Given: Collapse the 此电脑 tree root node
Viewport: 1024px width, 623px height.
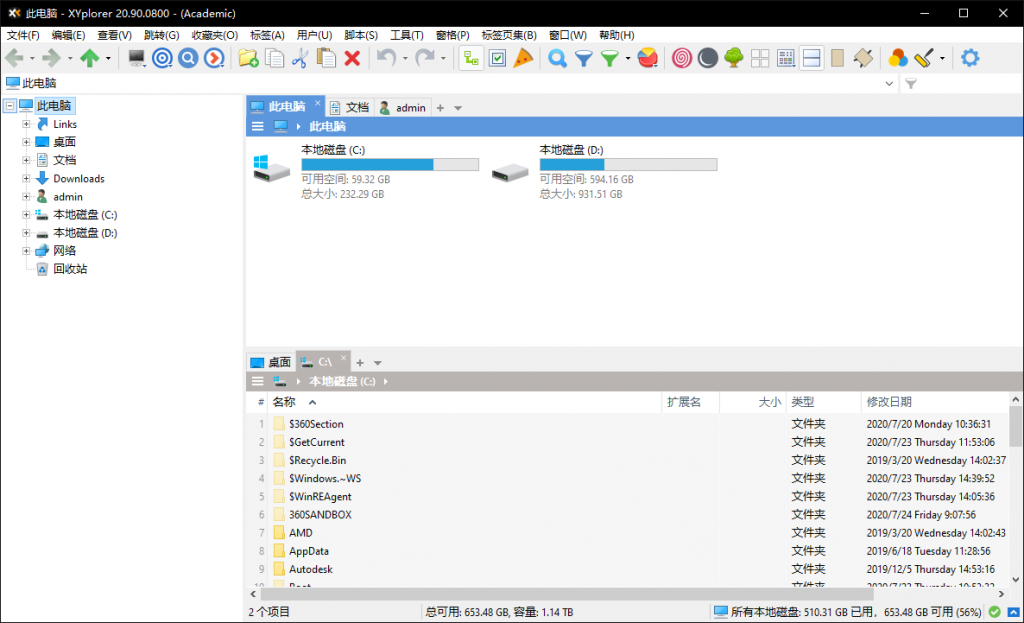Looking at the screenshot, I should click(x=10, y=106).
